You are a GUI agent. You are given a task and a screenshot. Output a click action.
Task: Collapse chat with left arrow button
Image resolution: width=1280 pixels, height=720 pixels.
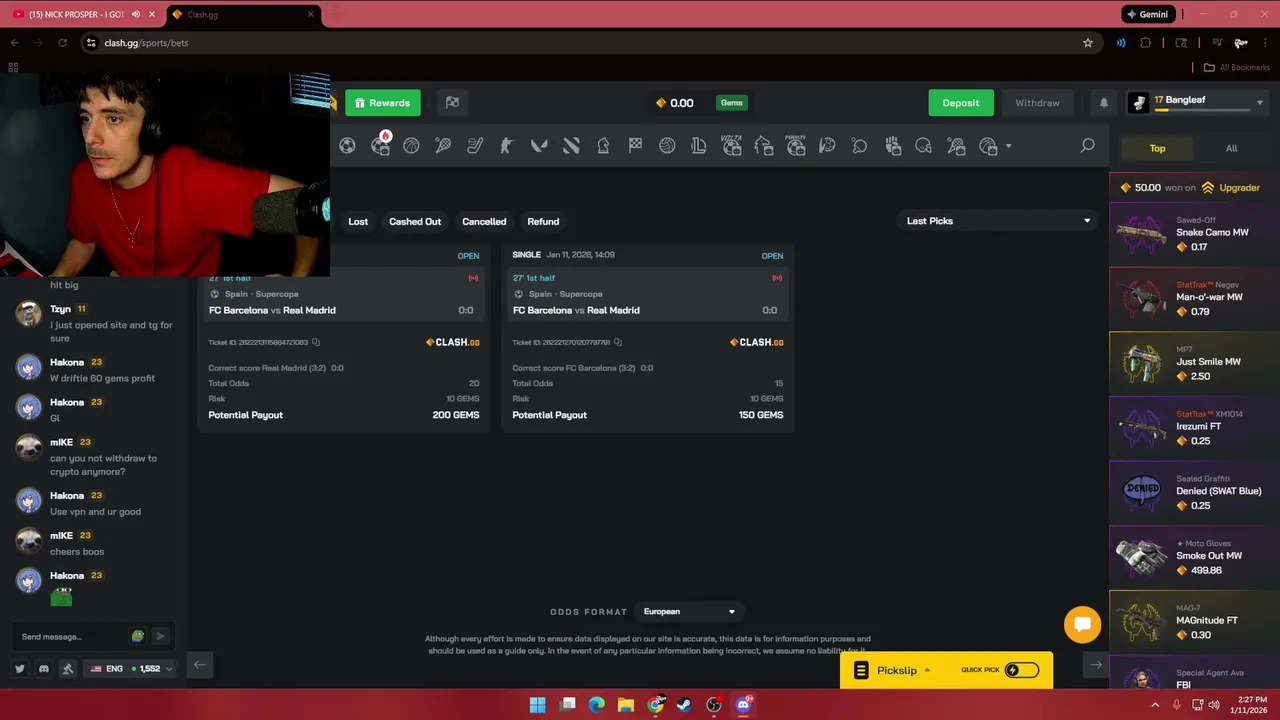(200, 665)
